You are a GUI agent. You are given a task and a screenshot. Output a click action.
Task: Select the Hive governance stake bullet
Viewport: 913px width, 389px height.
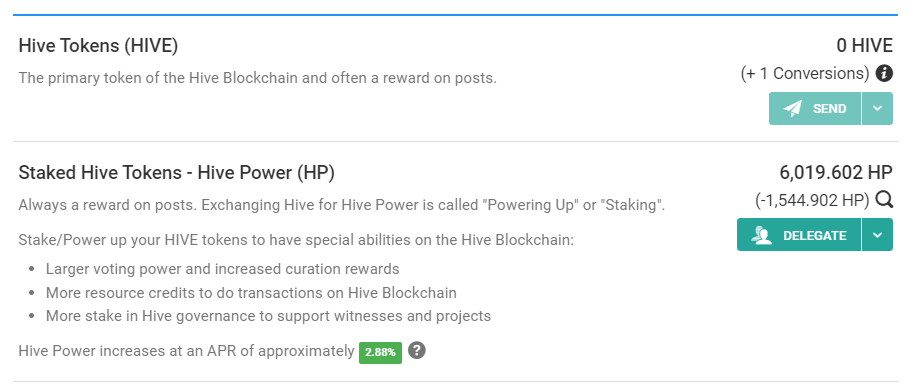tap(268, 316)
